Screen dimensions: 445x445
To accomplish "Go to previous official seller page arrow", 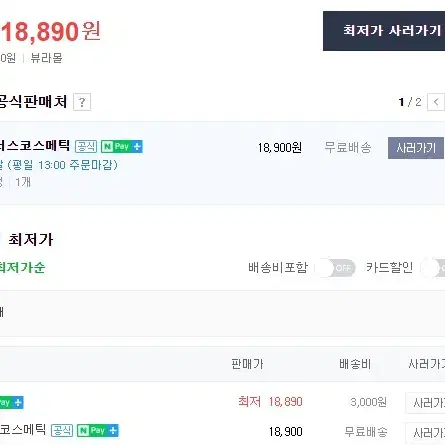I will point(436,102).
